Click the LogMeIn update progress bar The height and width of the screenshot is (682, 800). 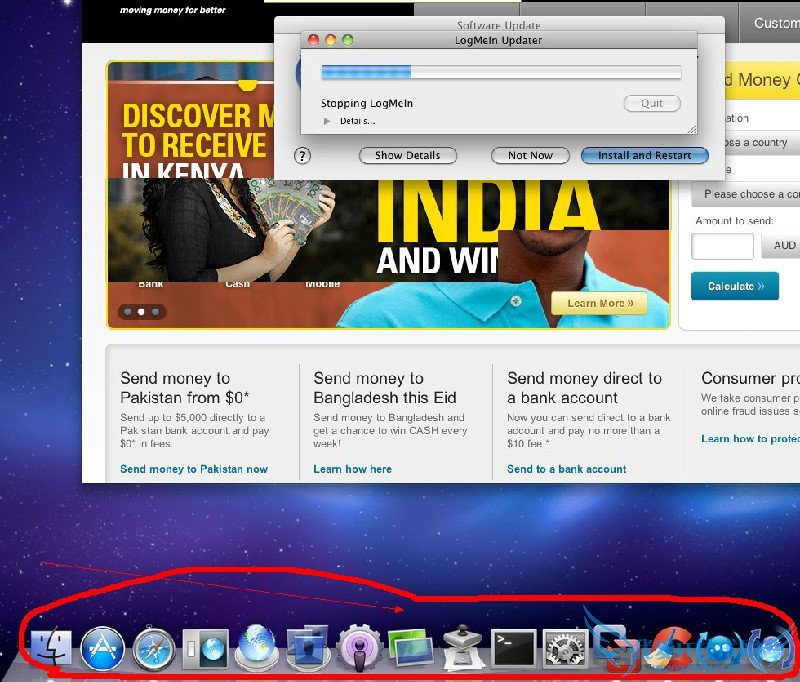500,72
